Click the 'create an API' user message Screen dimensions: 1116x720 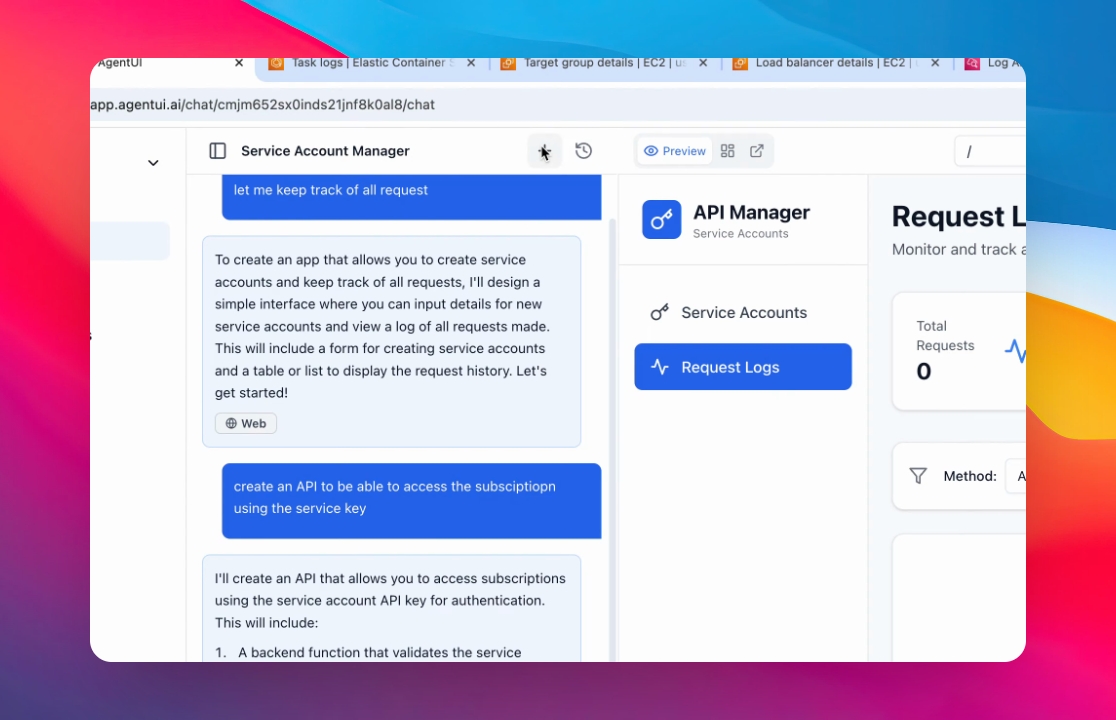411,501
